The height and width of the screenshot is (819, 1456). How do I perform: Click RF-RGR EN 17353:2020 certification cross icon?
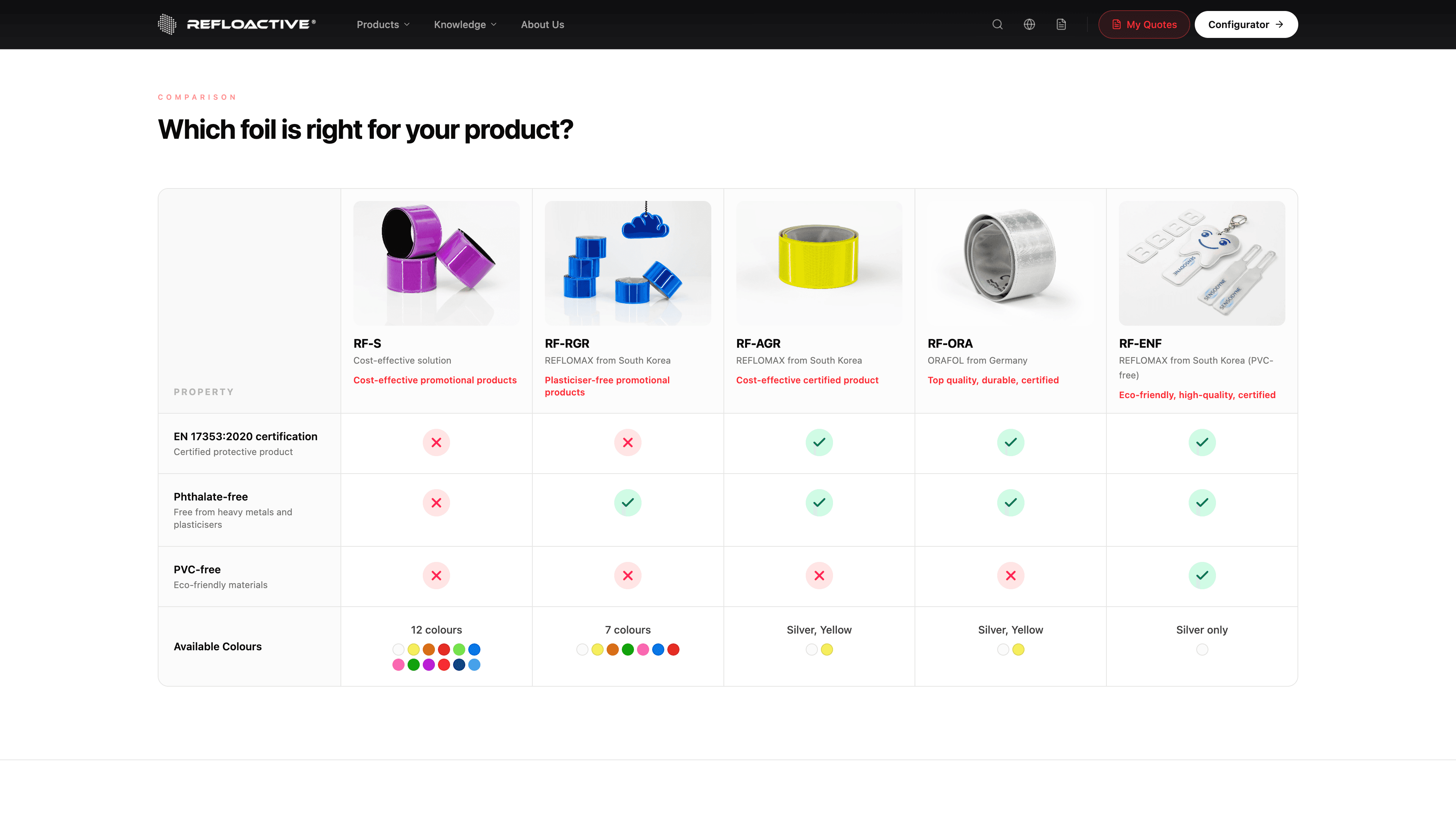(628, 442)
